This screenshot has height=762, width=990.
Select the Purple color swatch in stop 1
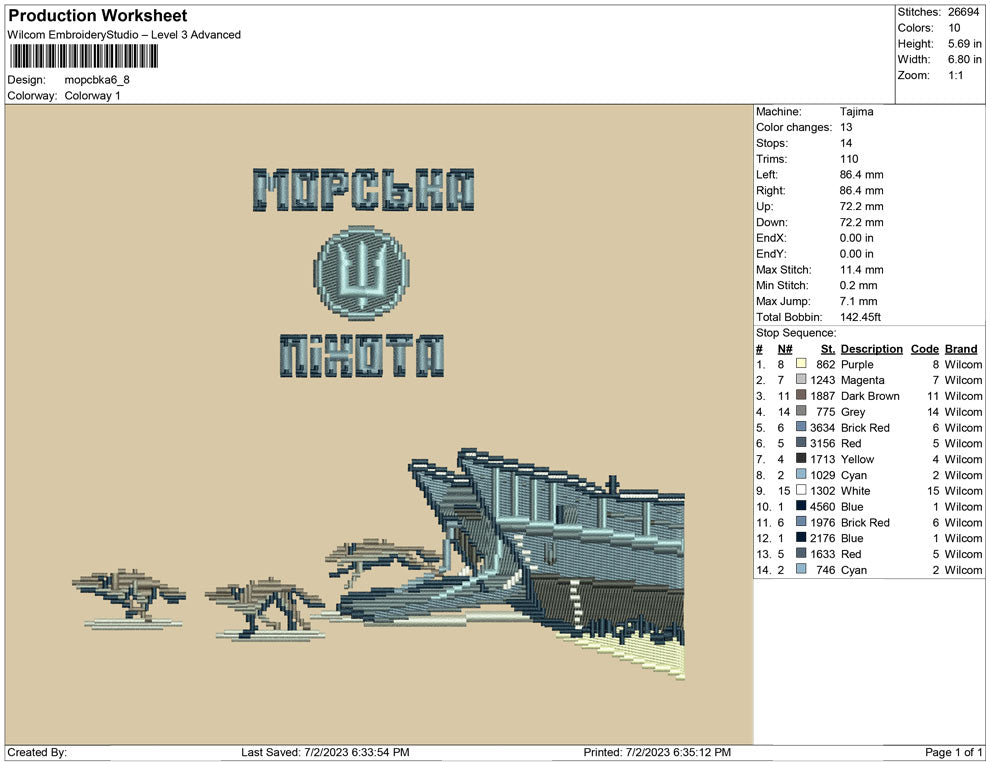point(801,365)
